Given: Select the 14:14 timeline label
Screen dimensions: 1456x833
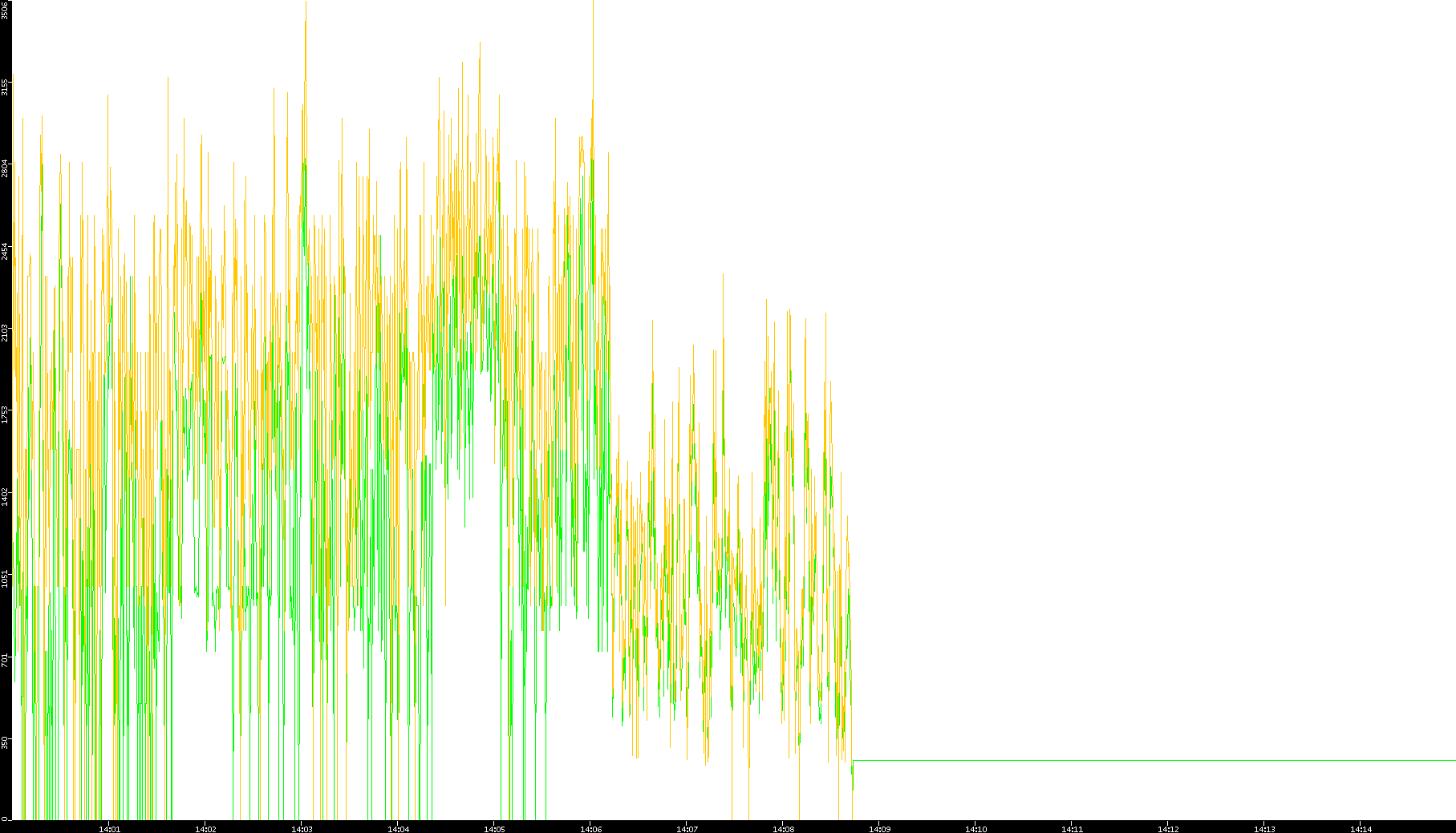Looking at the screenshot, I should [1361, 828].
